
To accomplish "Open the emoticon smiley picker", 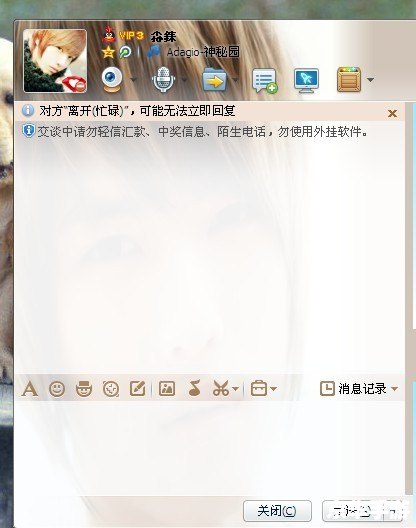I will 57,389.
